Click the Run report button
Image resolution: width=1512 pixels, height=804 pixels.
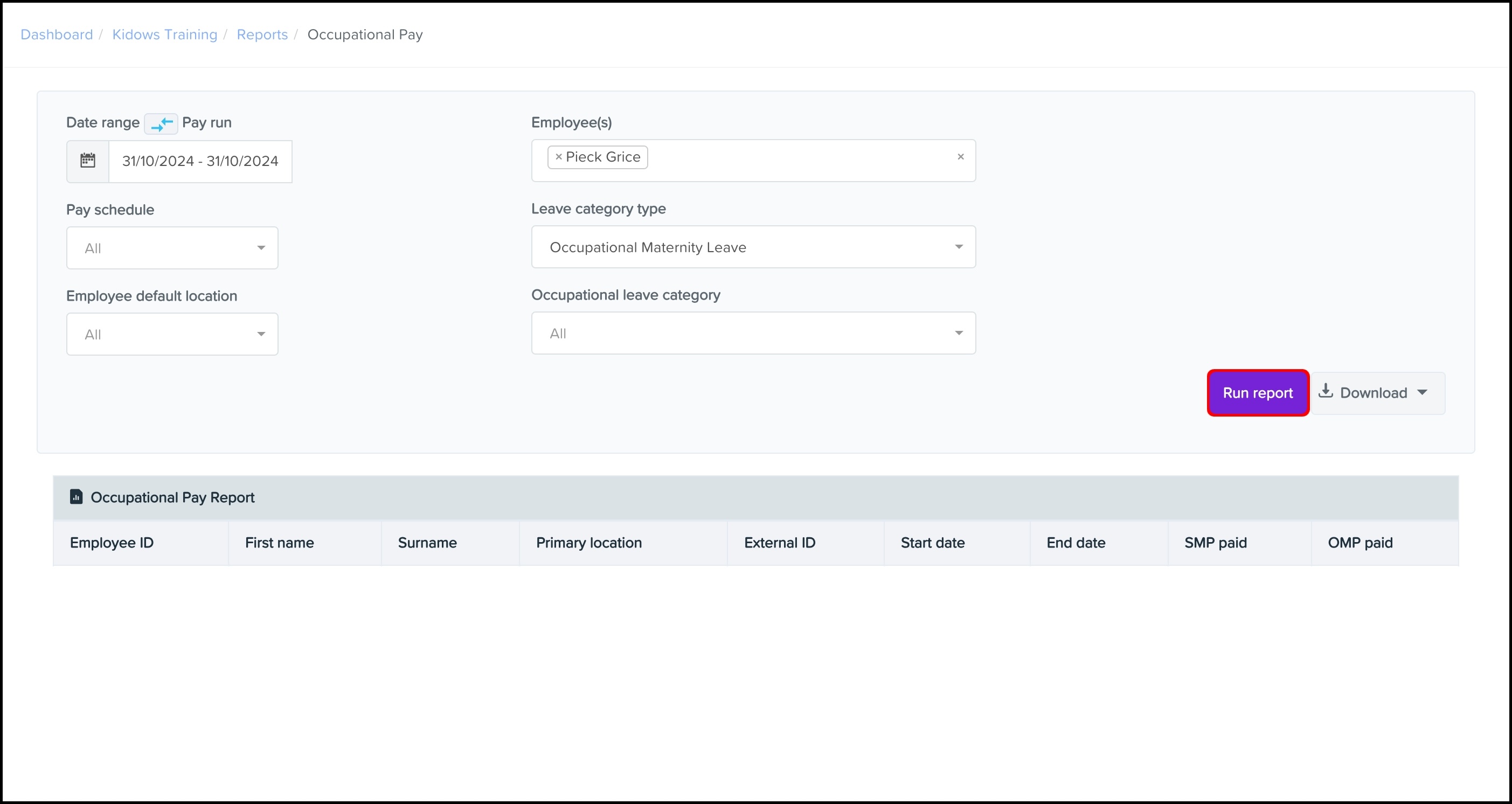(x=1257, y=393)
